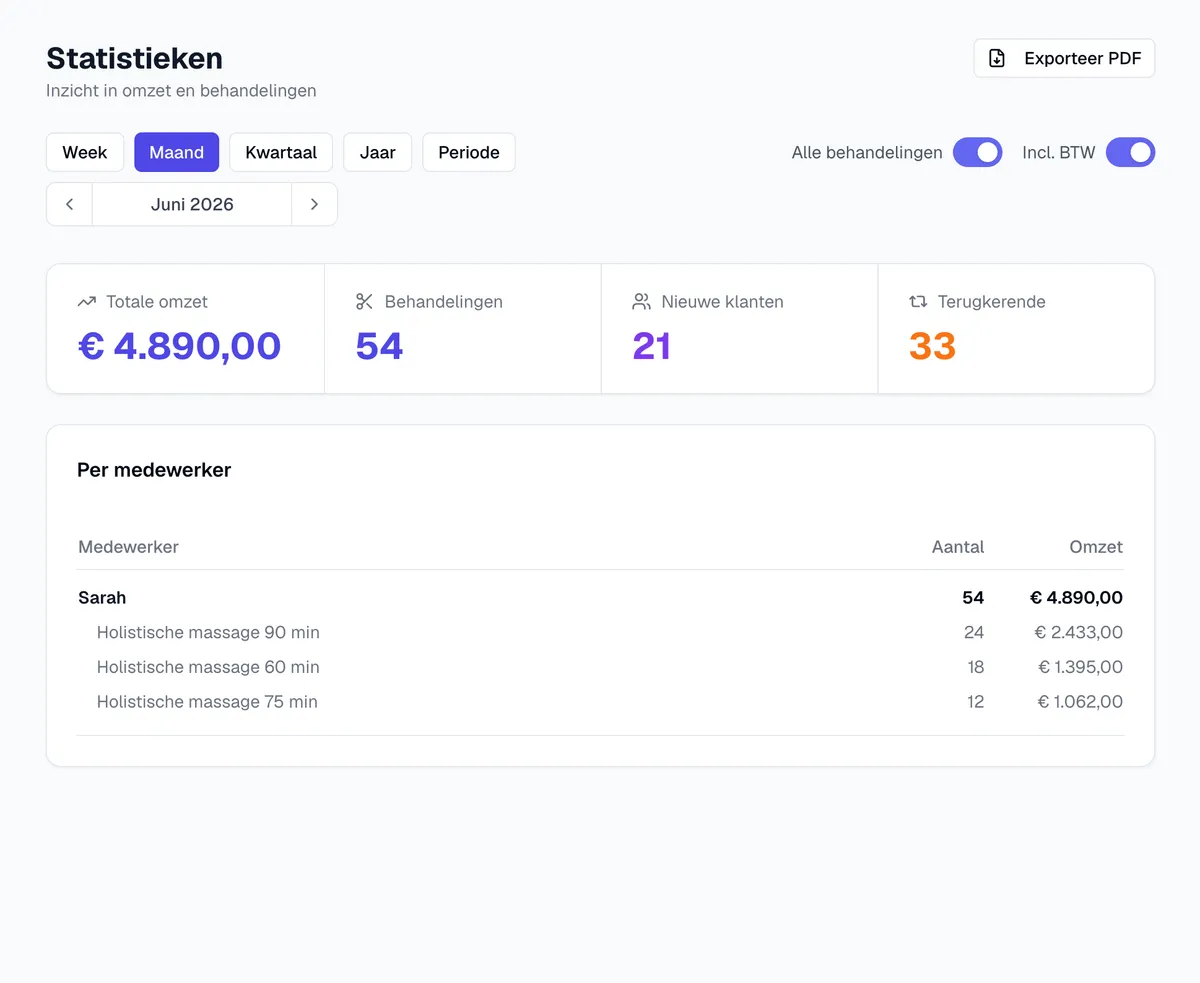
Task: Disable the Incl. BTW switch
Action: point(1130,153)
